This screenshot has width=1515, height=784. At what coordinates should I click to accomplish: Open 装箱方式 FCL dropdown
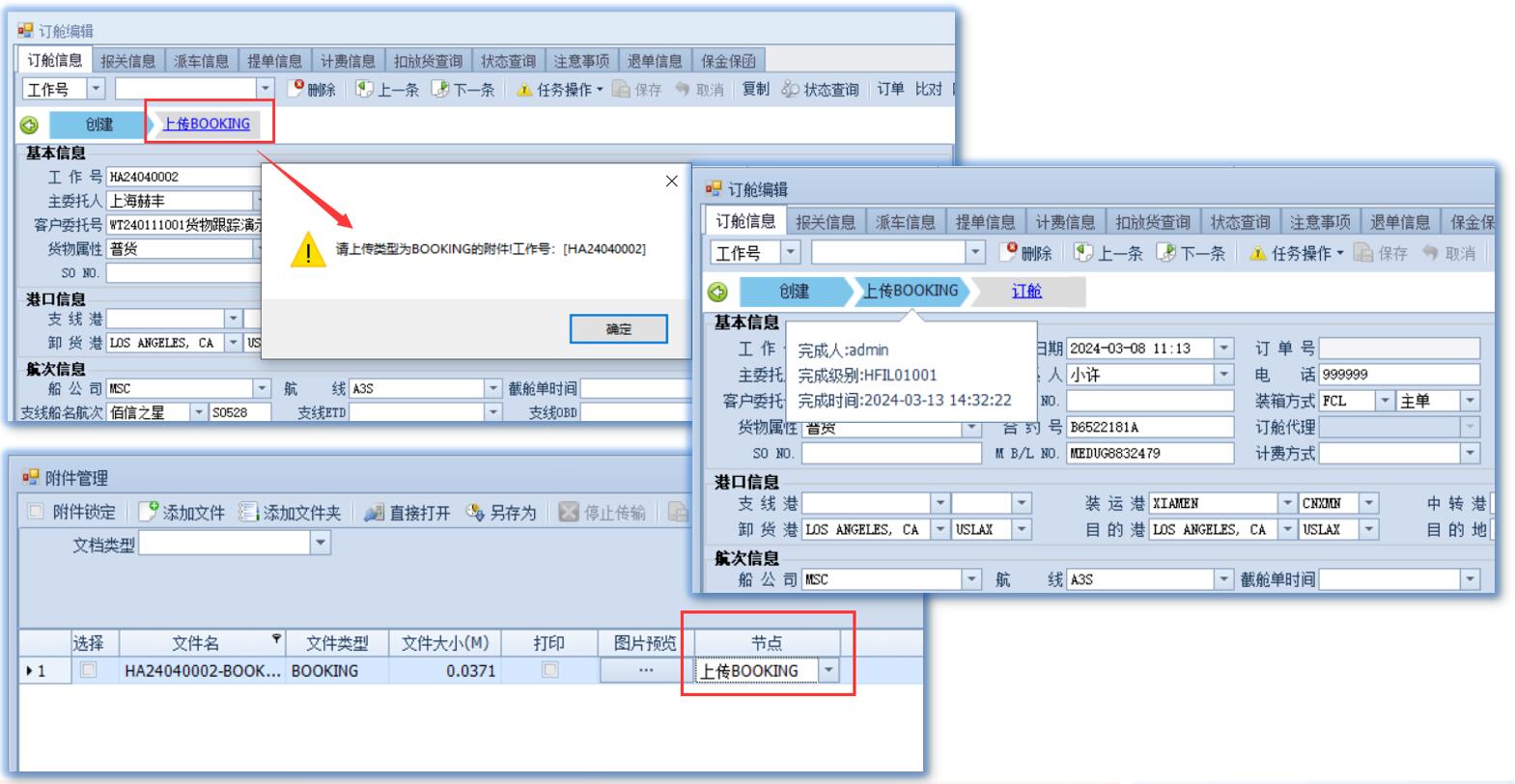(1385, 401)
